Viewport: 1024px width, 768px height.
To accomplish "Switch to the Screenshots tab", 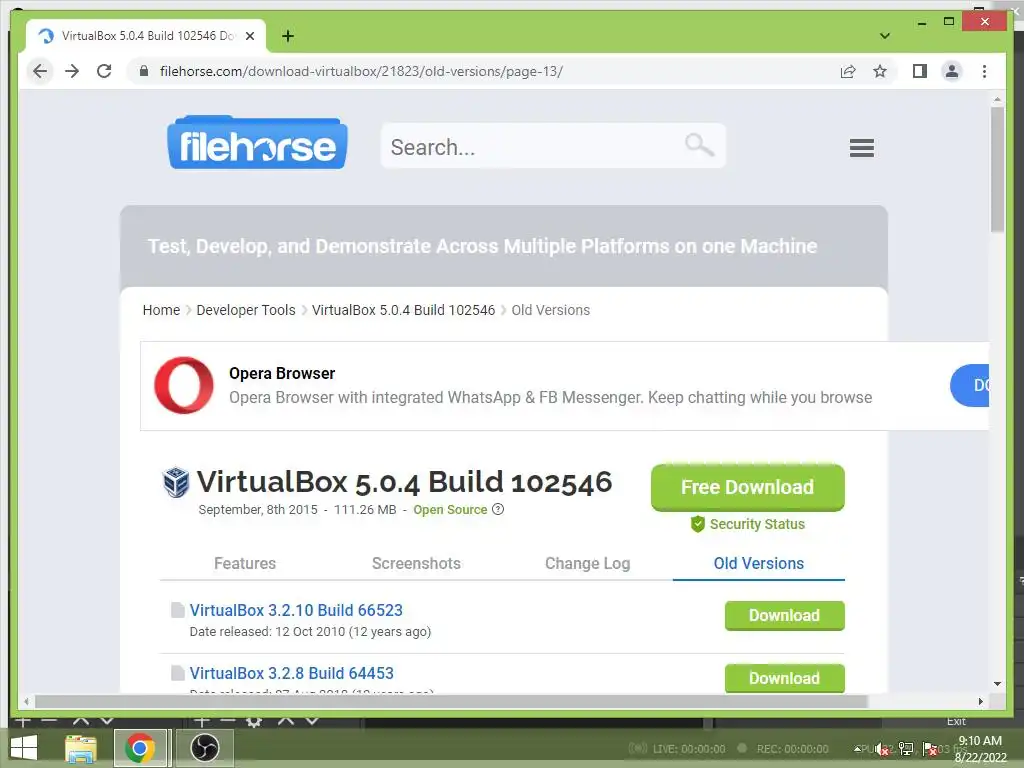I will tap(416, 563).
